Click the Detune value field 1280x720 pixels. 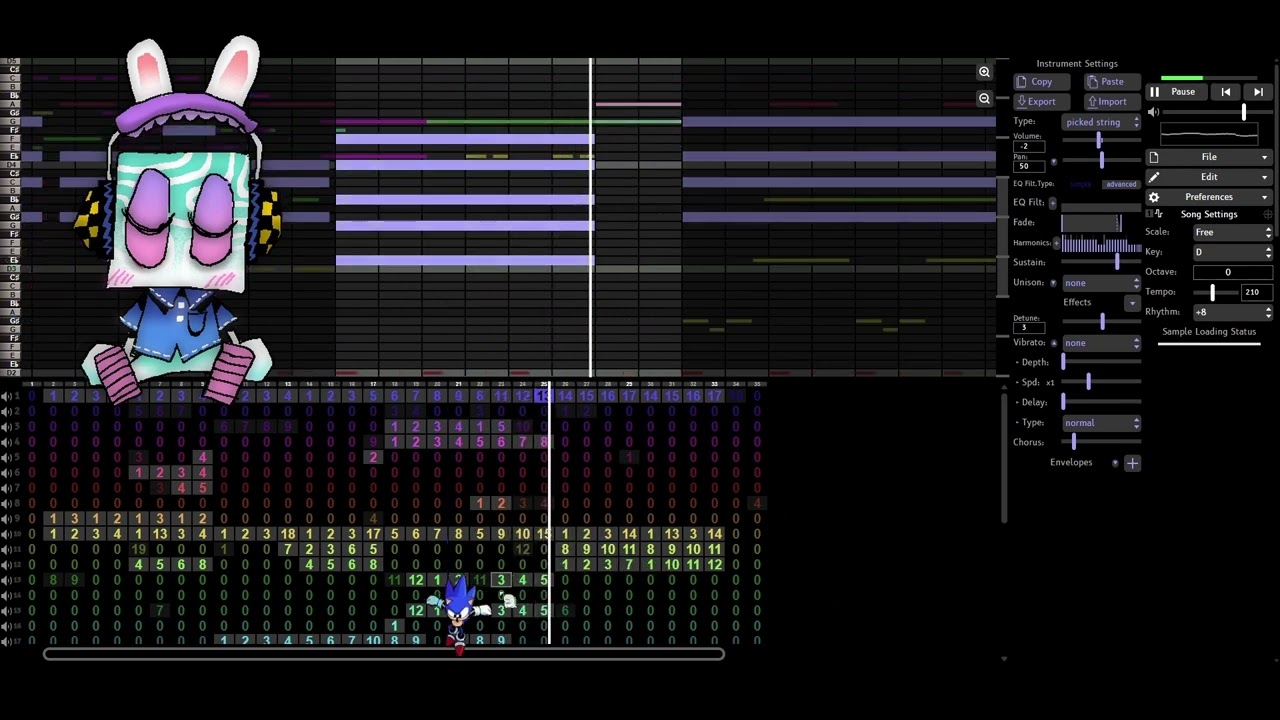click(1029, 327)
